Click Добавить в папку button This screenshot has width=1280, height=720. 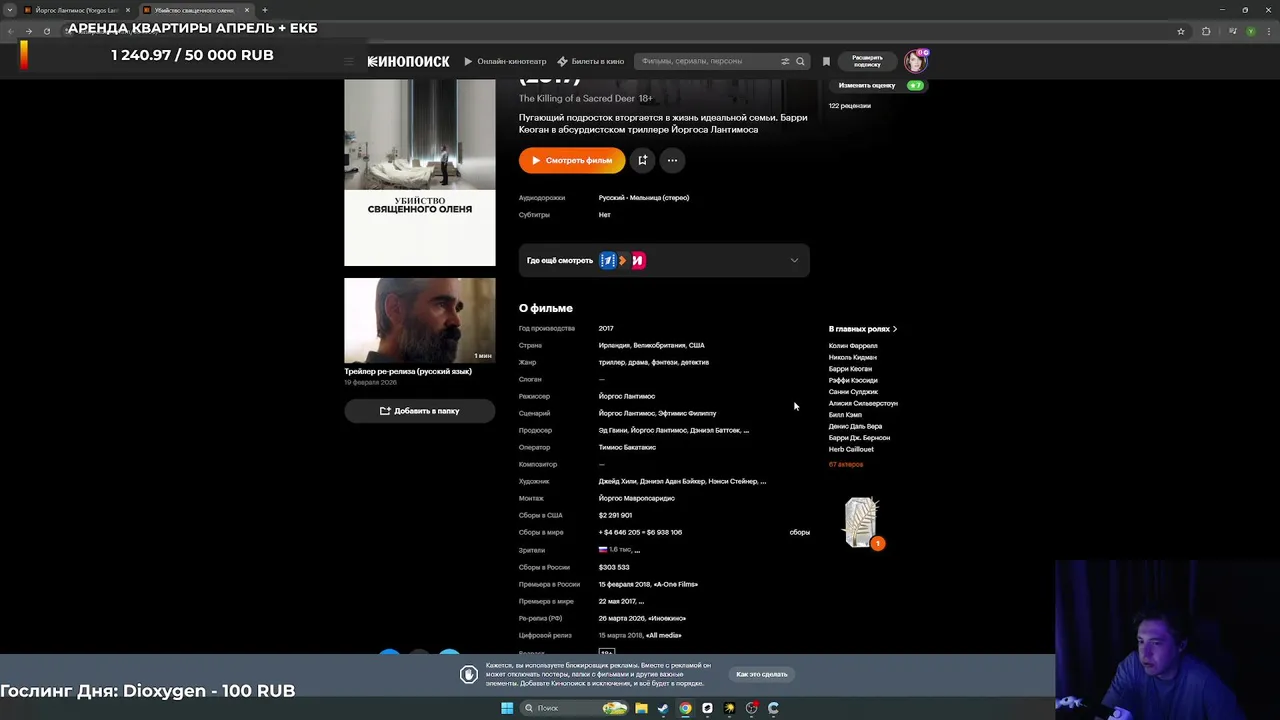point(419,411)
